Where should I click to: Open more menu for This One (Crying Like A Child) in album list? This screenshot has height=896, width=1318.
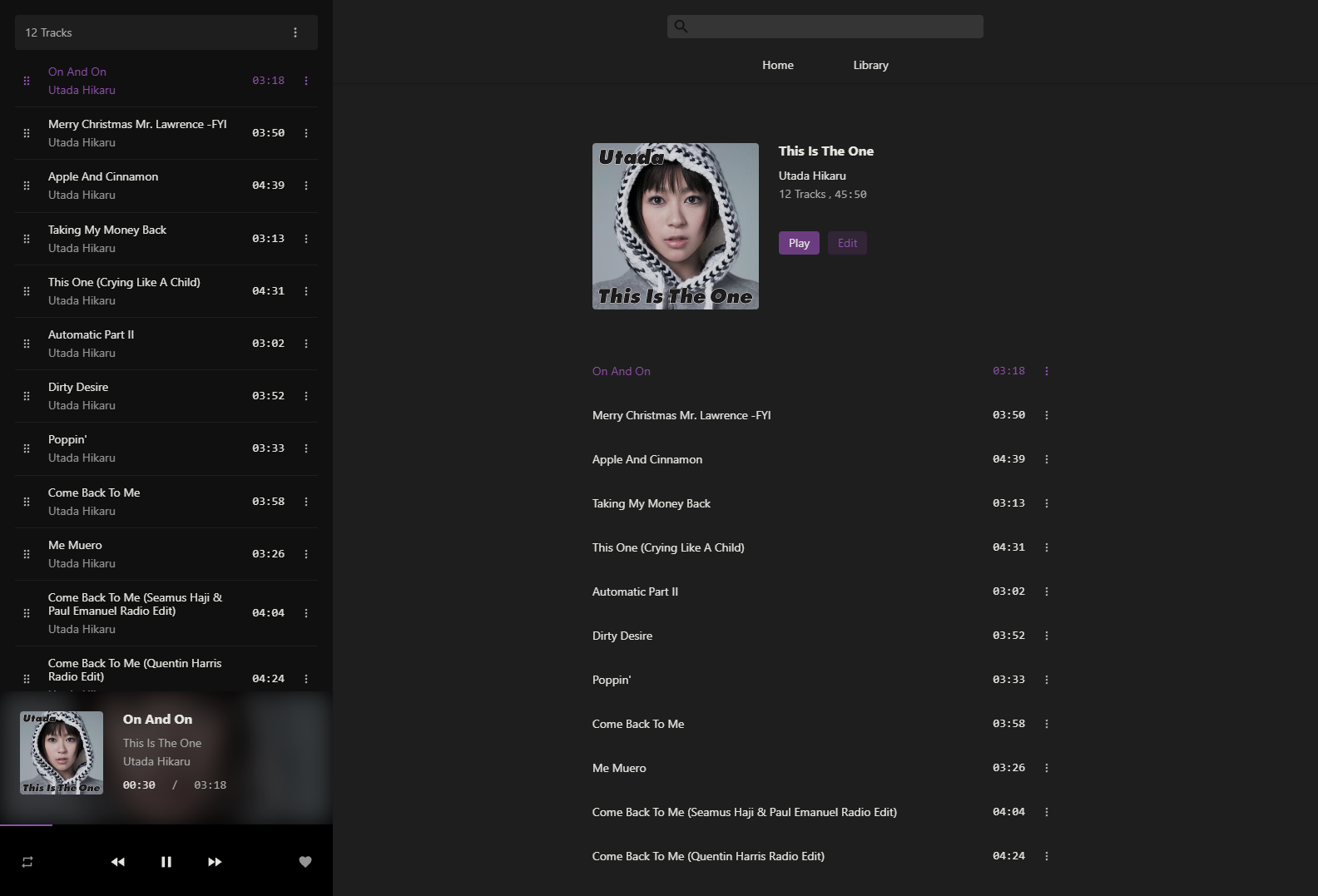tap(1047, 547)
